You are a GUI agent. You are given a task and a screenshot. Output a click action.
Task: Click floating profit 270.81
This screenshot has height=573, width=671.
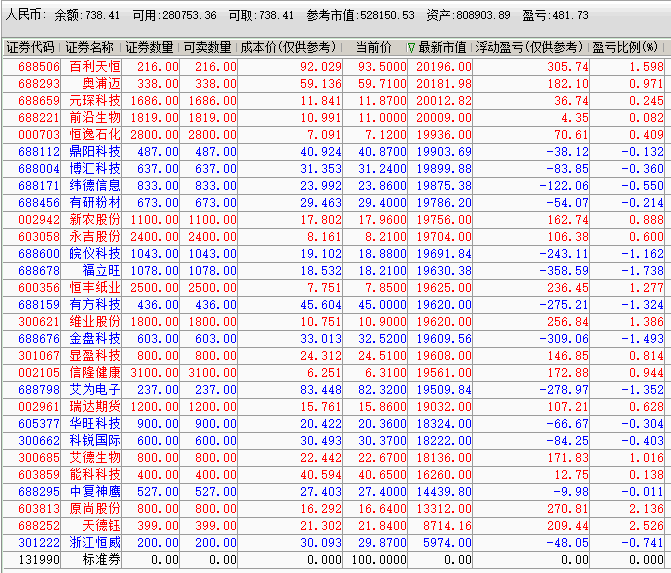click(568, 509)
